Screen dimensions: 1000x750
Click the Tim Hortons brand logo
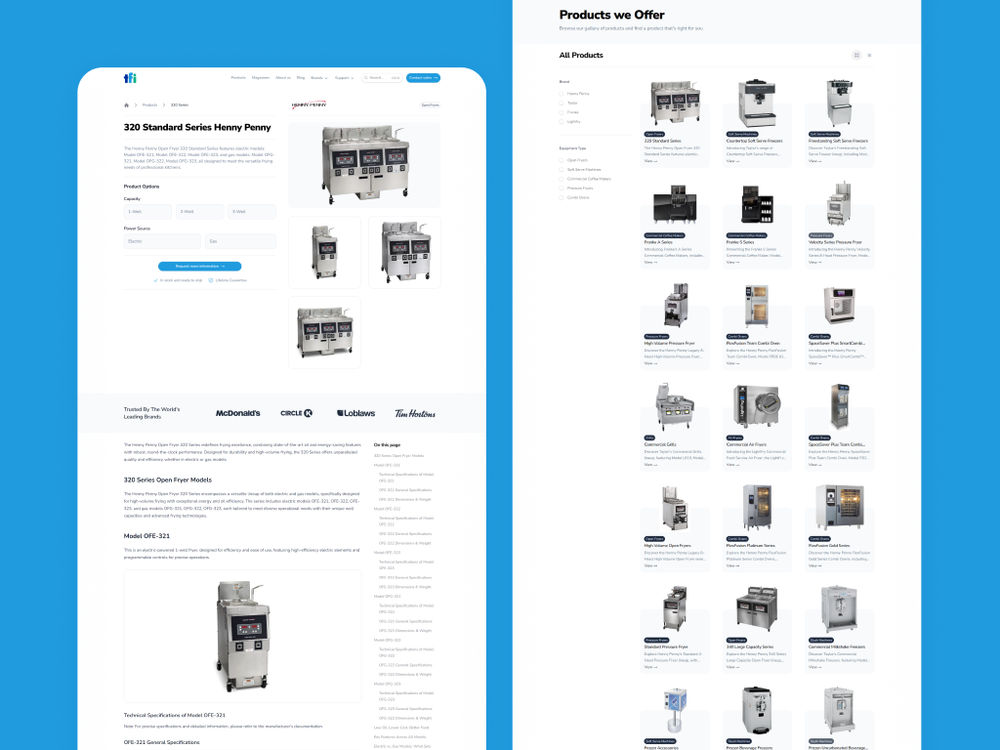point(415,413)
